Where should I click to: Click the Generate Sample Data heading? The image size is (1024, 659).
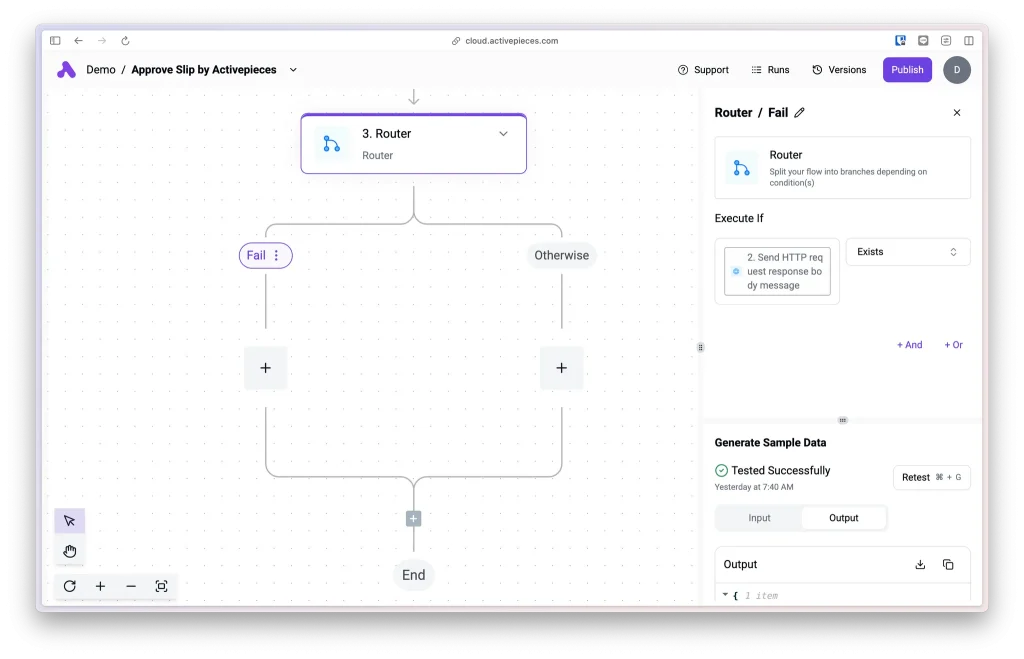(770, 443)
